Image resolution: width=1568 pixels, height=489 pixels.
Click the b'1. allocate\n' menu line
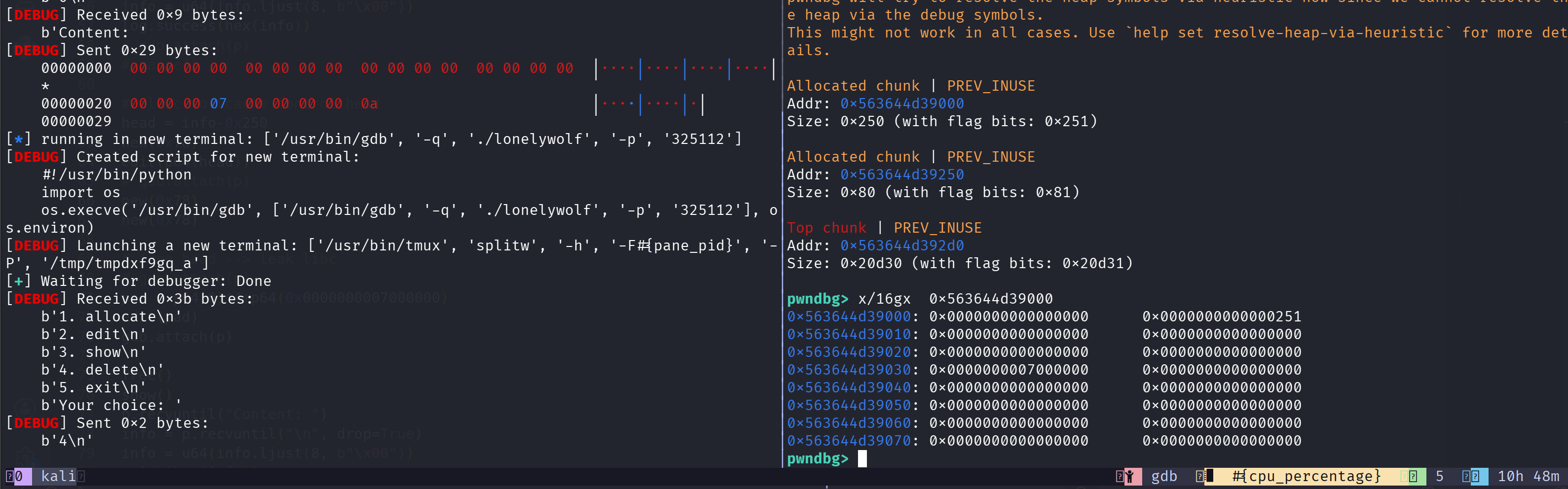tap(112, 316)
